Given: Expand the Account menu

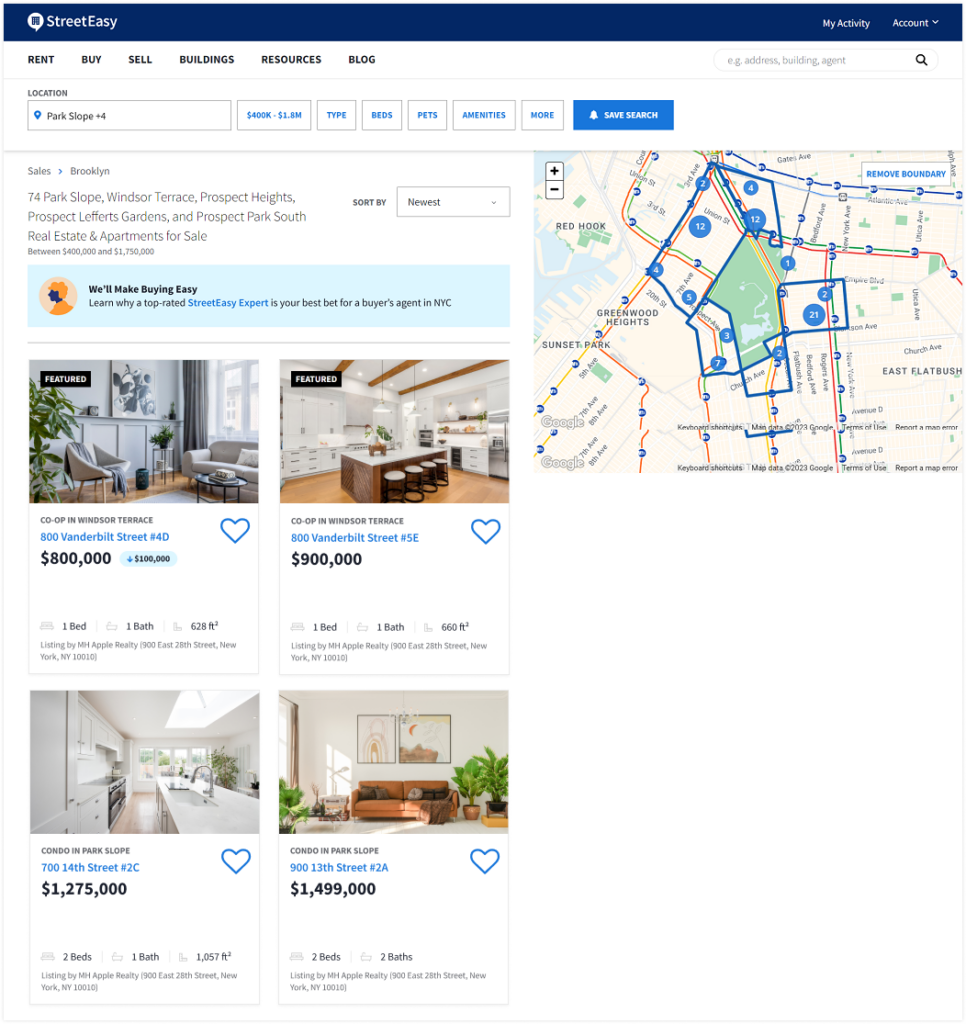Looking at the screenshot, I should (x=913, y=22).
